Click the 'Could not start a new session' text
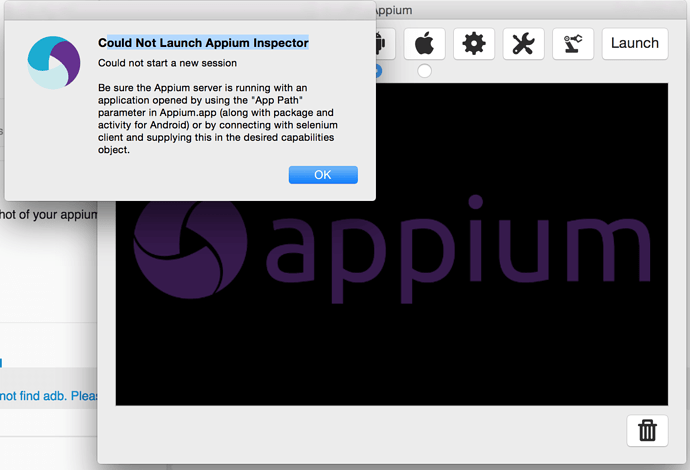 tap(167, 63)
